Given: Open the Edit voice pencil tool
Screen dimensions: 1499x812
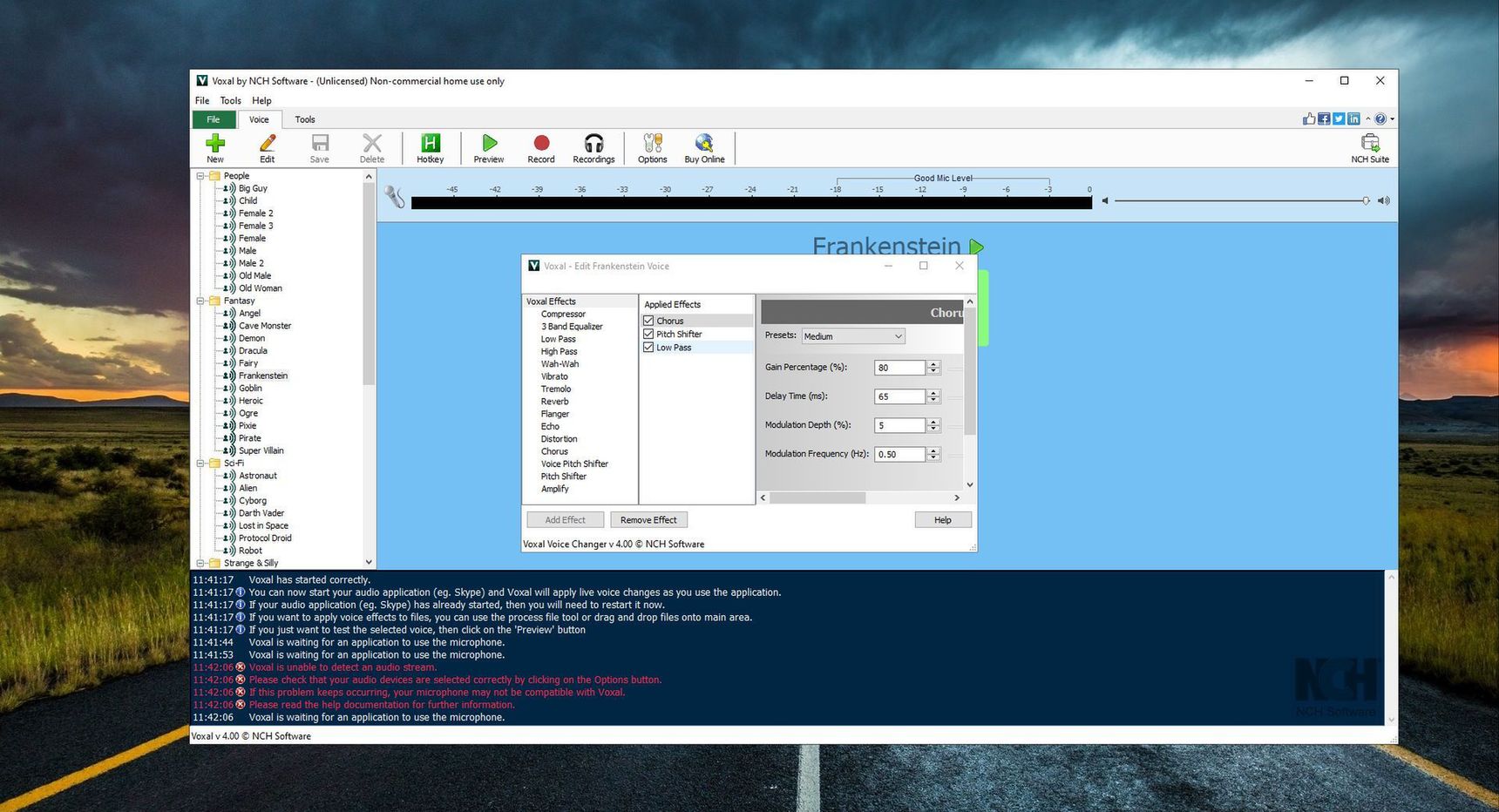Looking at the screenshot, I should click(268, 143).
